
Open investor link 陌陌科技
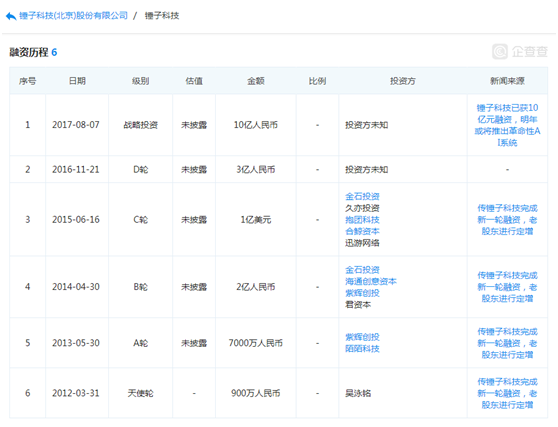[362, 349]
